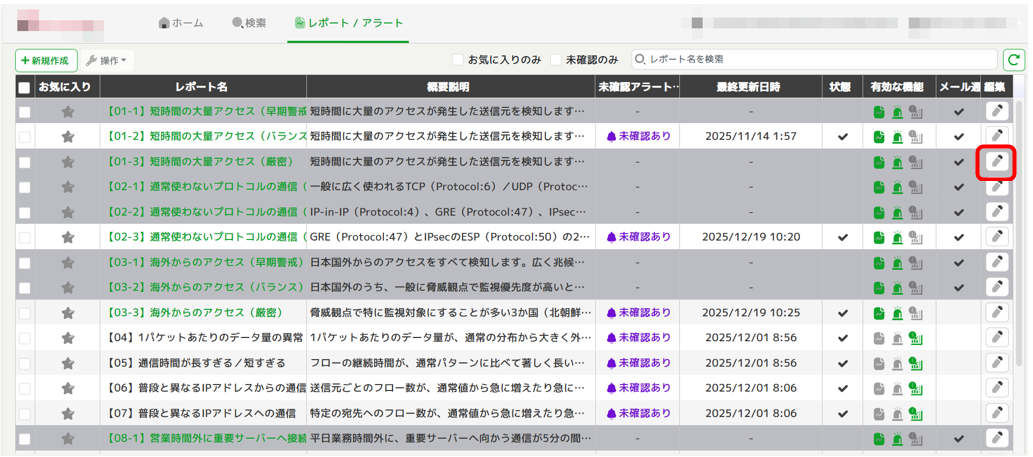Open edit for 【02-3】 report row
1033x457 pixels.
[997, 237]
